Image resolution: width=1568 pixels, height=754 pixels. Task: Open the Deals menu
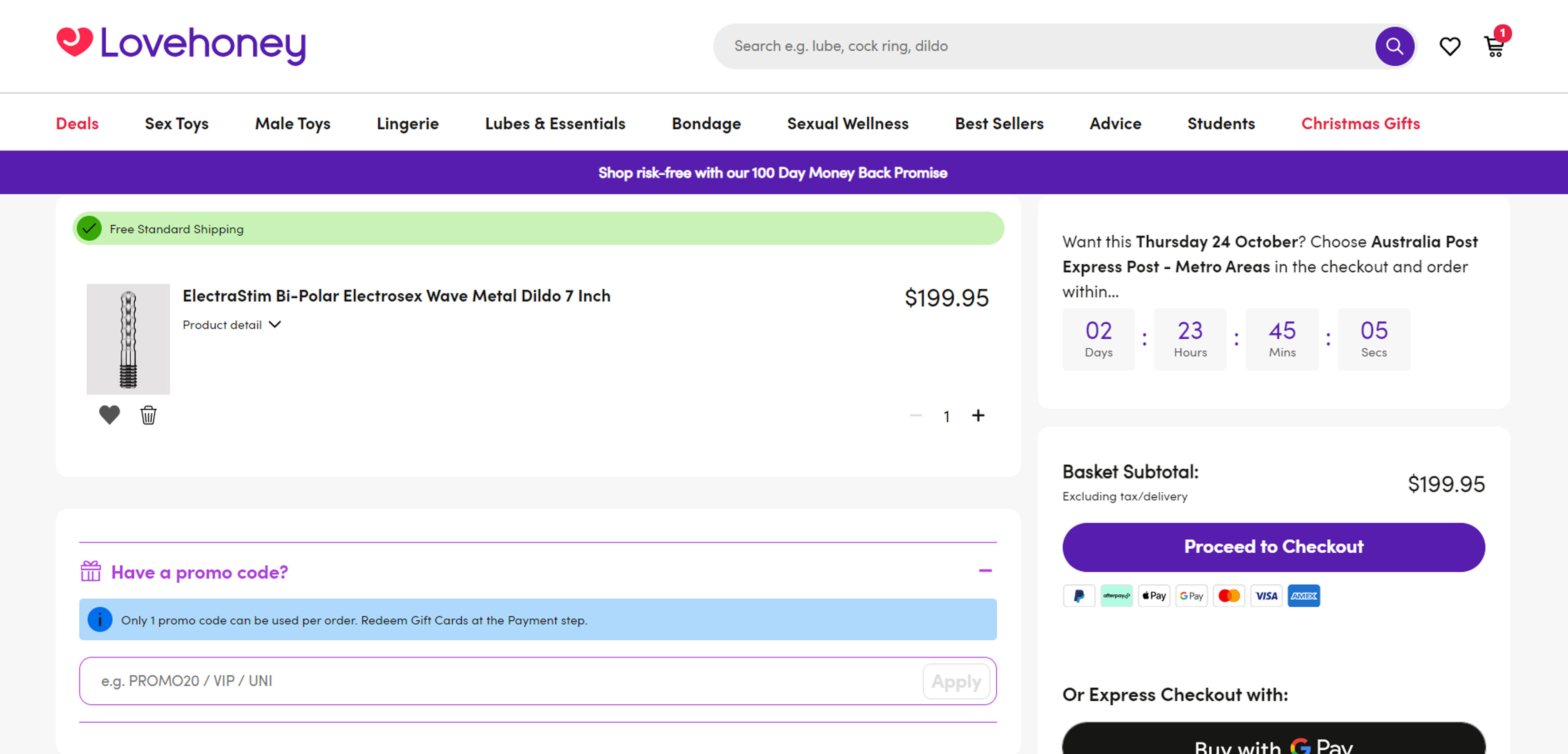(77, 124)
